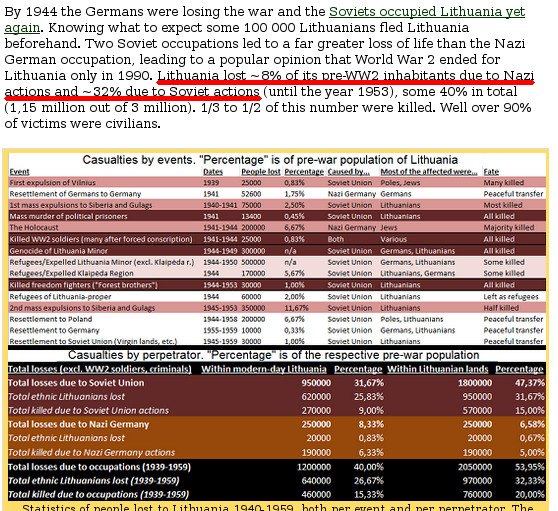
Task: Click 'Total losses due to Soviet Union' label
Action: [x=76, y=383]
